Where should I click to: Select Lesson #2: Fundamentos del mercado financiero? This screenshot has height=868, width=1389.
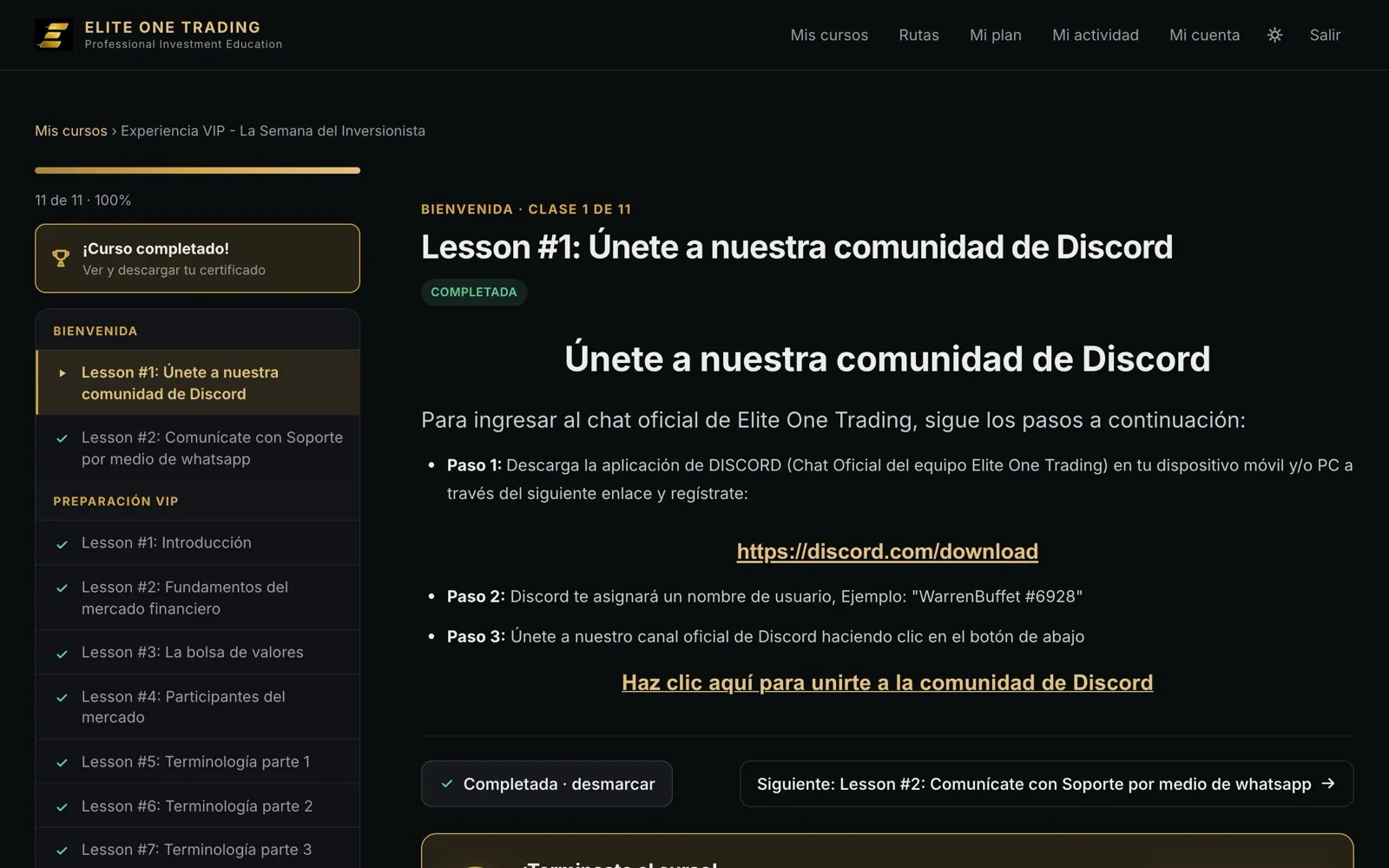tap(198, 597)
